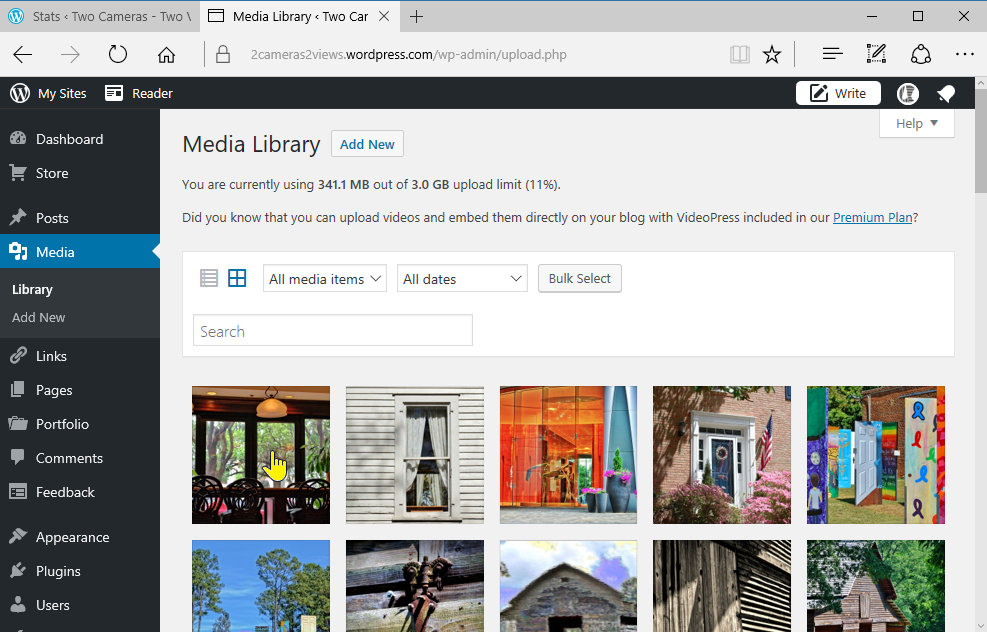Screen dimensions: 987x632
Task: Make a web note icon
Action: tap(876, 55)
